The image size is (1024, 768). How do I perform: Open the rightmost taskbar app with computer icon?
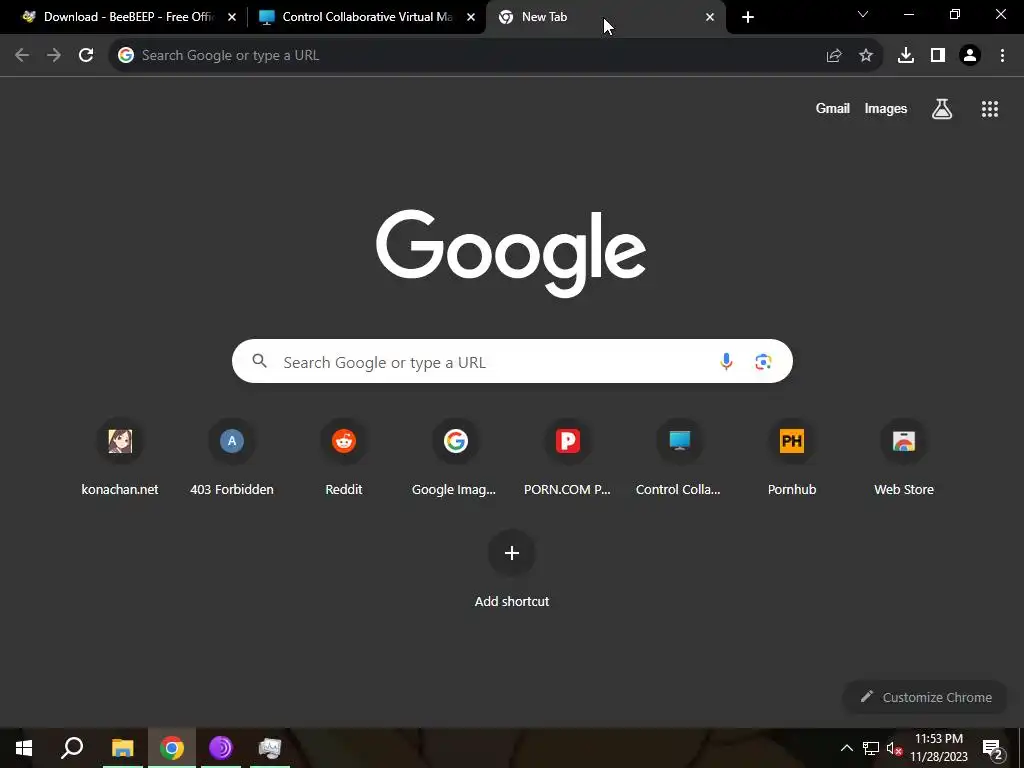click(x=270, y=748)
